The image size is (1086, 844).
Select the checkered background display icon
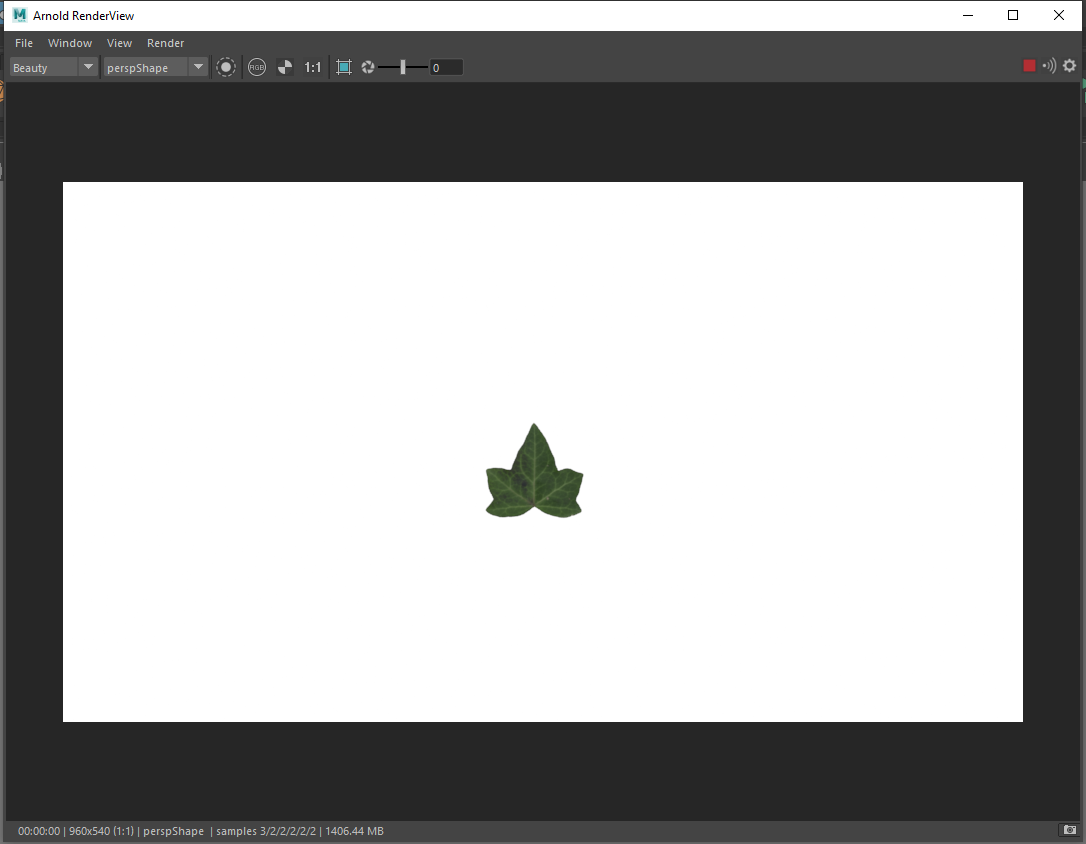[285, 67]
